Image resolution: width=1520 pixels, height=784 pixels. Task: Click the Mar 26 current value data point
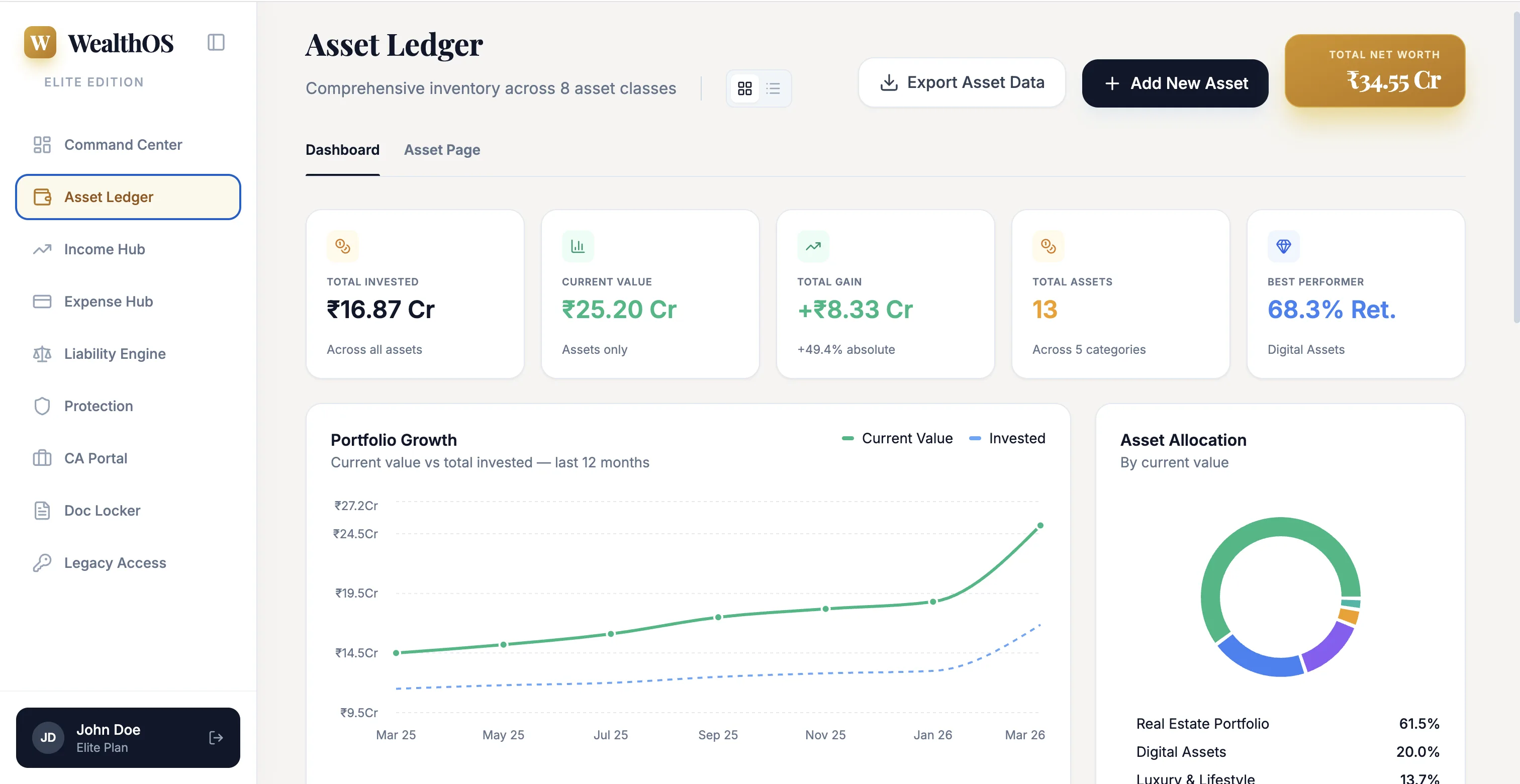(1040, 526)
